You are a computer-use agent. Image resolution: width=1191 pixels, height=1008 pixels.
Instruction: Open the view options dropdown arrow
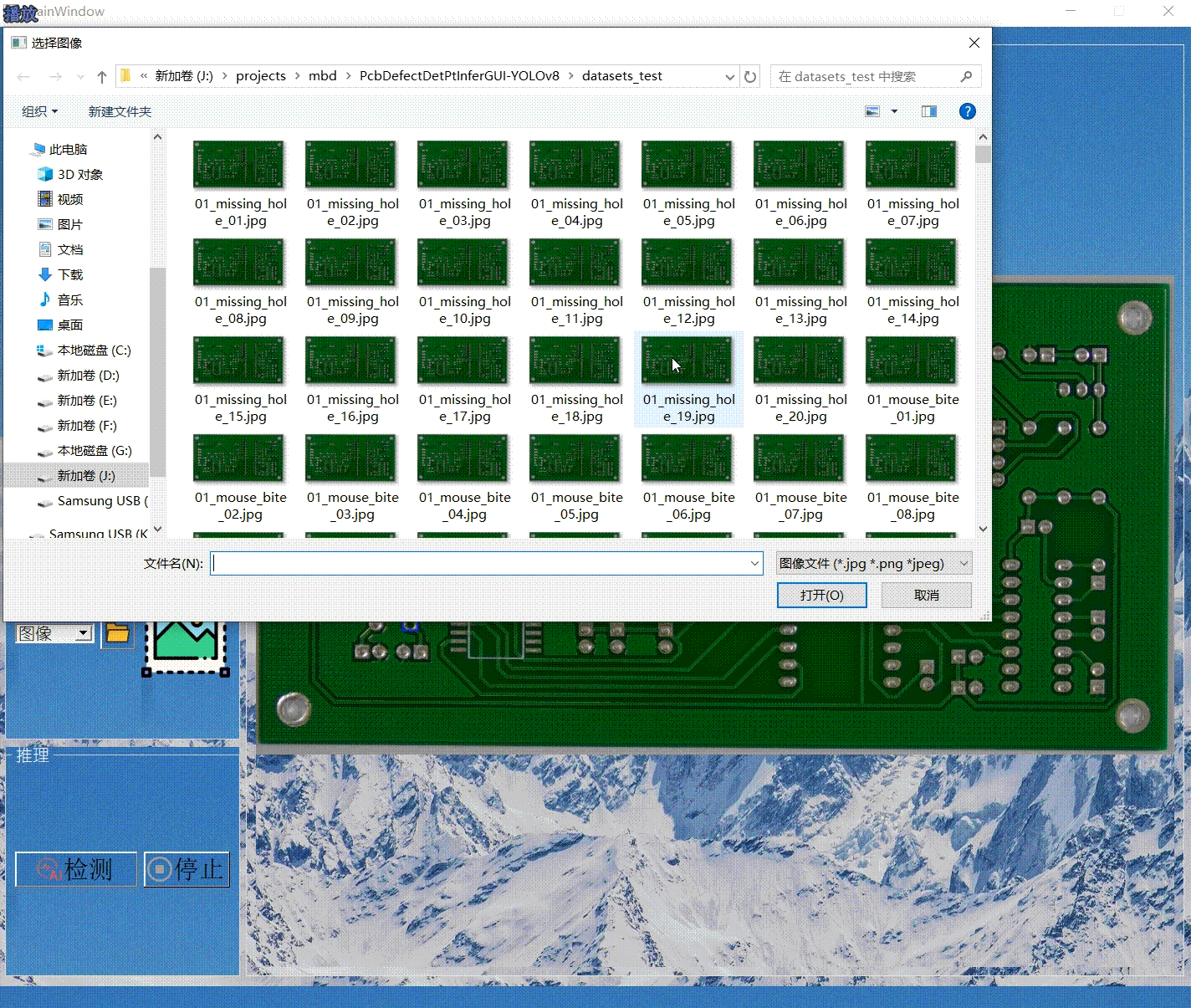point(894,111)
